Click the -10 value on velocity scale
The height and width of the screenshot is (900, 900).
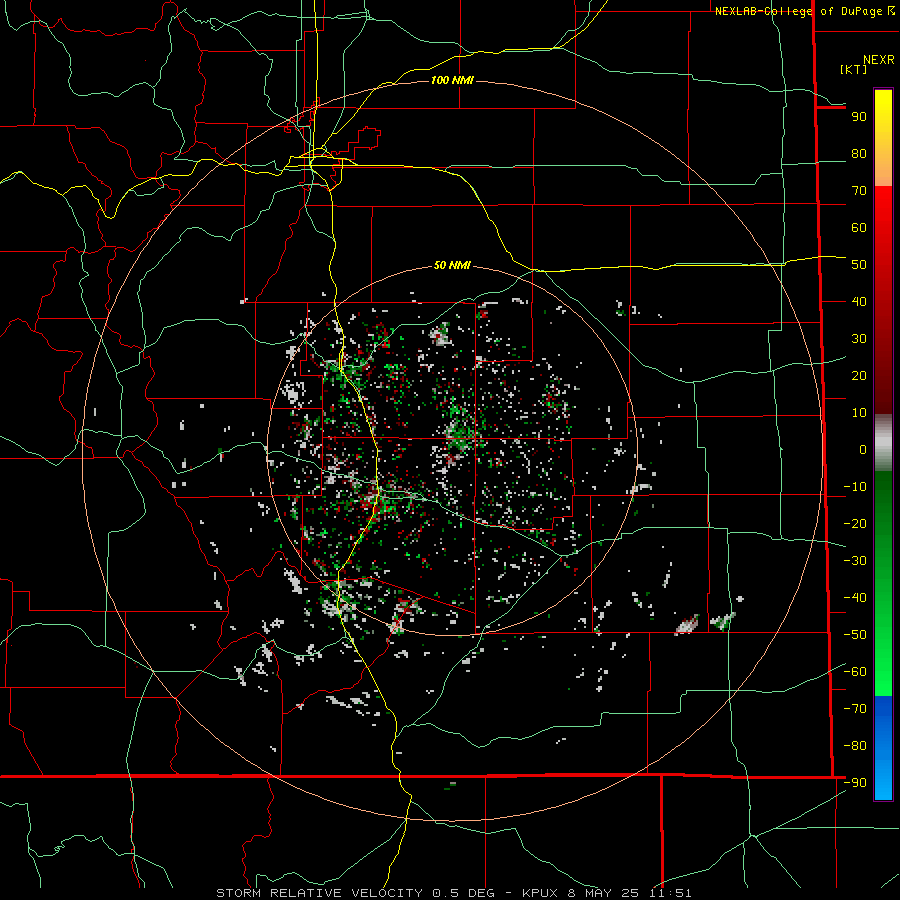tap(855, 487)
